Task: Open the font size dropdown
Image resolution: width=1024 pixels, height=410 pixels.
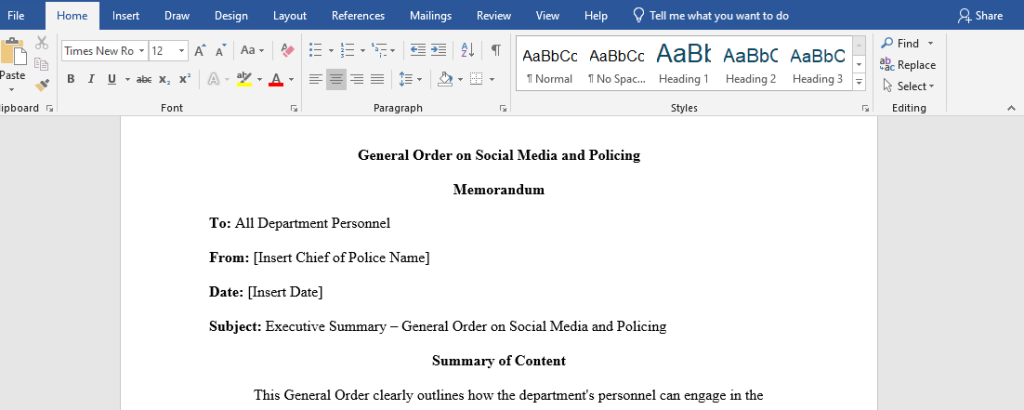Action: coord(181,50)
